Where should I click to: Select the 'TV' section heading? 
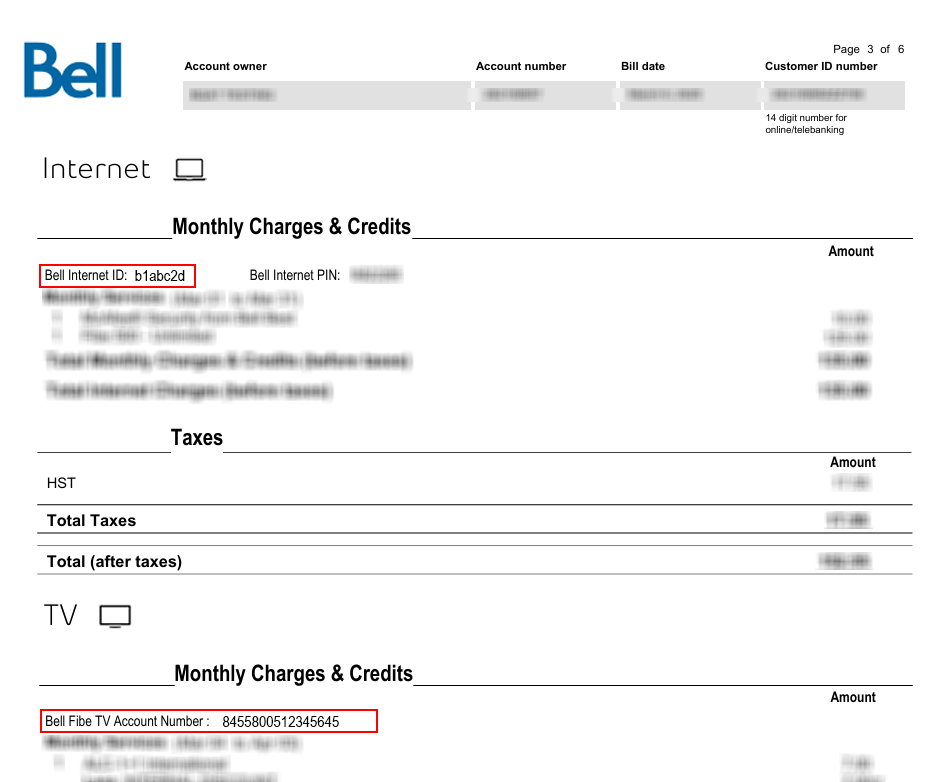[61, 615]
